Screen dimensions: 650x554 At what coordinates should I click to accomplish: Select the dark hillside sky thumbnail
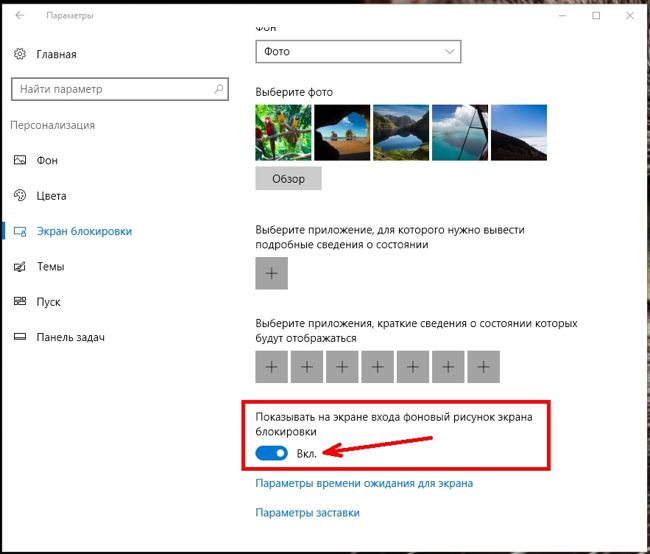[x=519, y=132]
